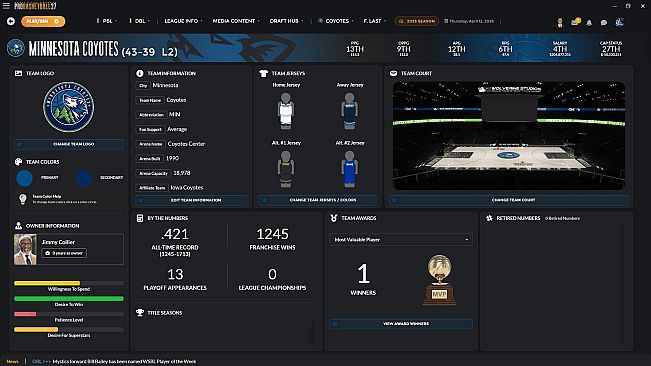Click the Team Jerseys shirt icon

[263, 73]
